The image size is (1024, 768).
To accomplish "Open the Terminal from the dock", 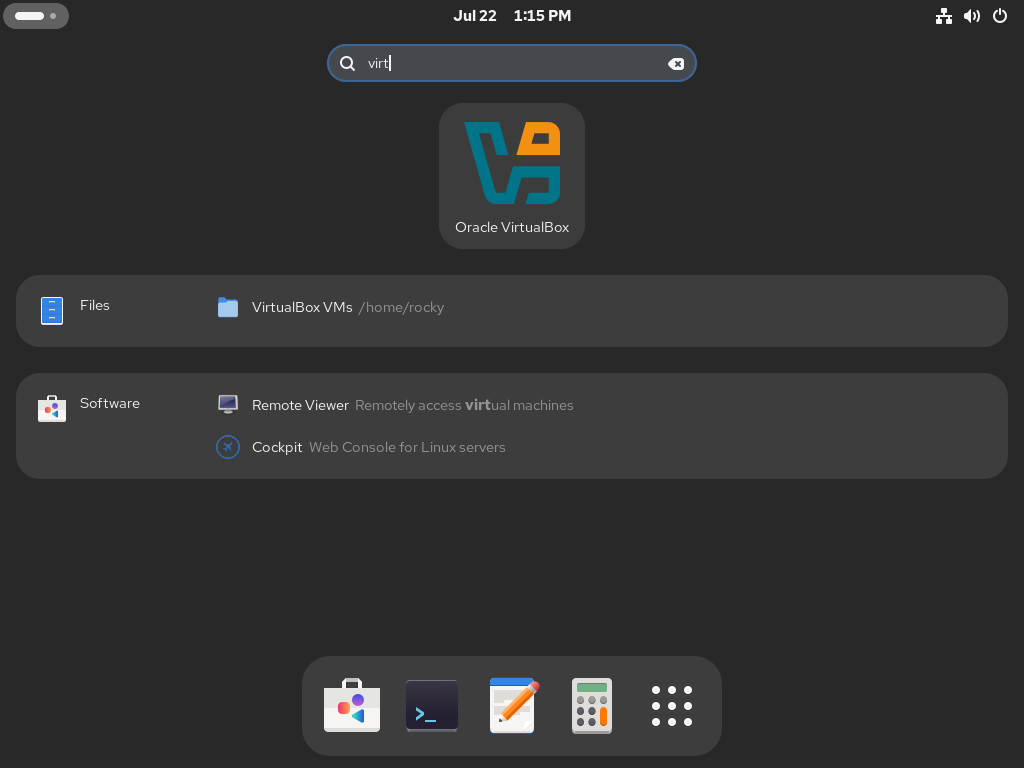I will 432,706.
